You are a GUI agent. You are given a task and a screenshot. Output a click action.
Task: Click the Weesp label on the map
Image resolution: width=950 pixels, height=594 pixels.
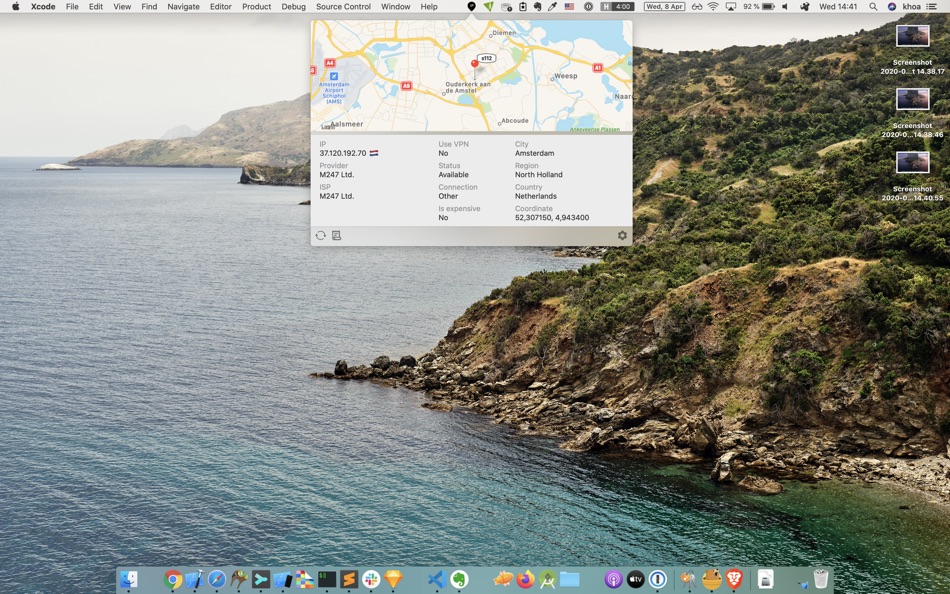tap(566, 76)
